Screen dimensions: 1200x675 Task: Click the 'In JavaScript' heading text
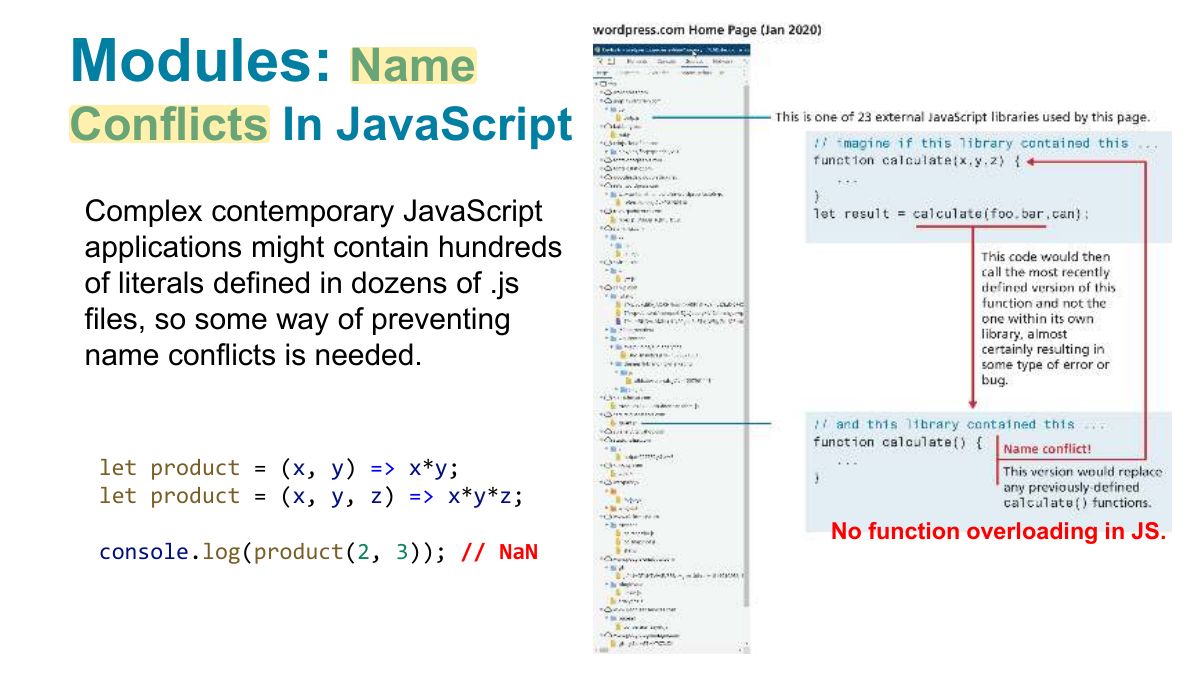[x=428, y=125]
